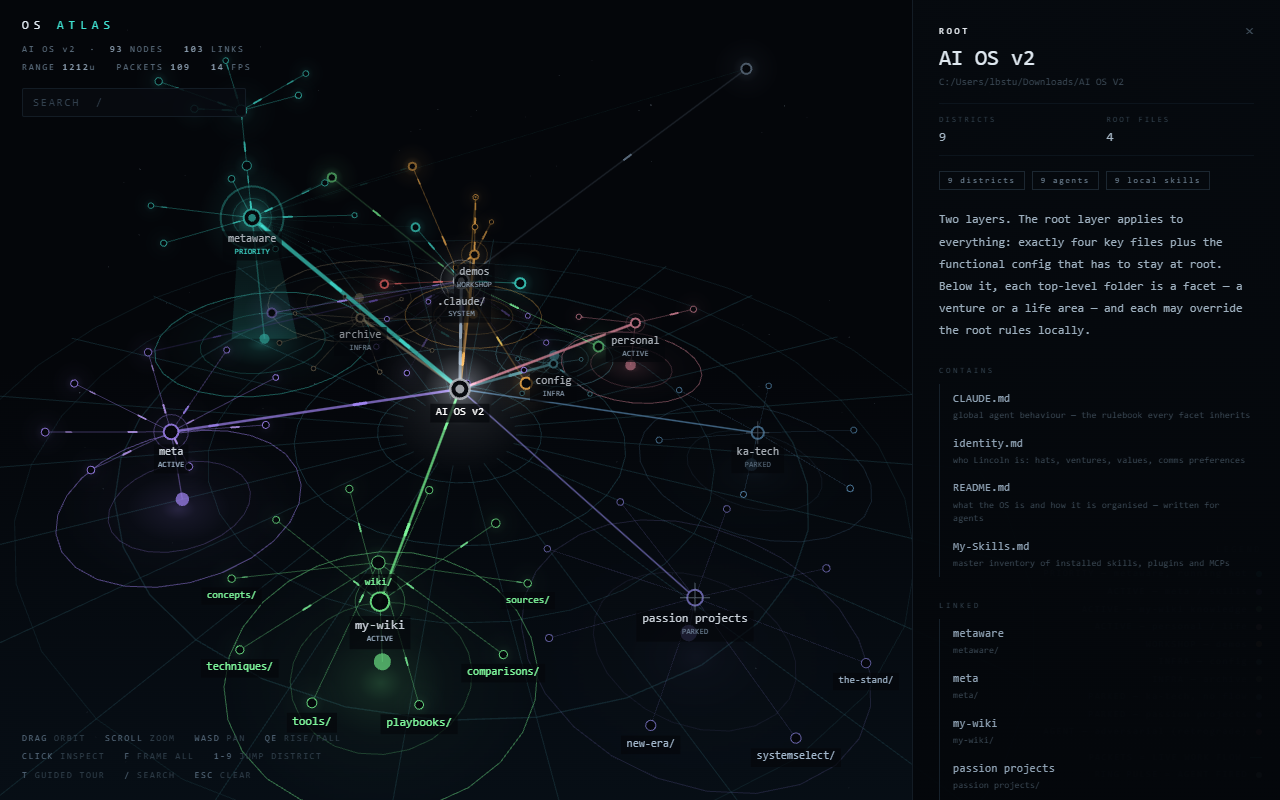Click the ESC clear hint
Screen dimensions: 1280x800
pos(223,775)
